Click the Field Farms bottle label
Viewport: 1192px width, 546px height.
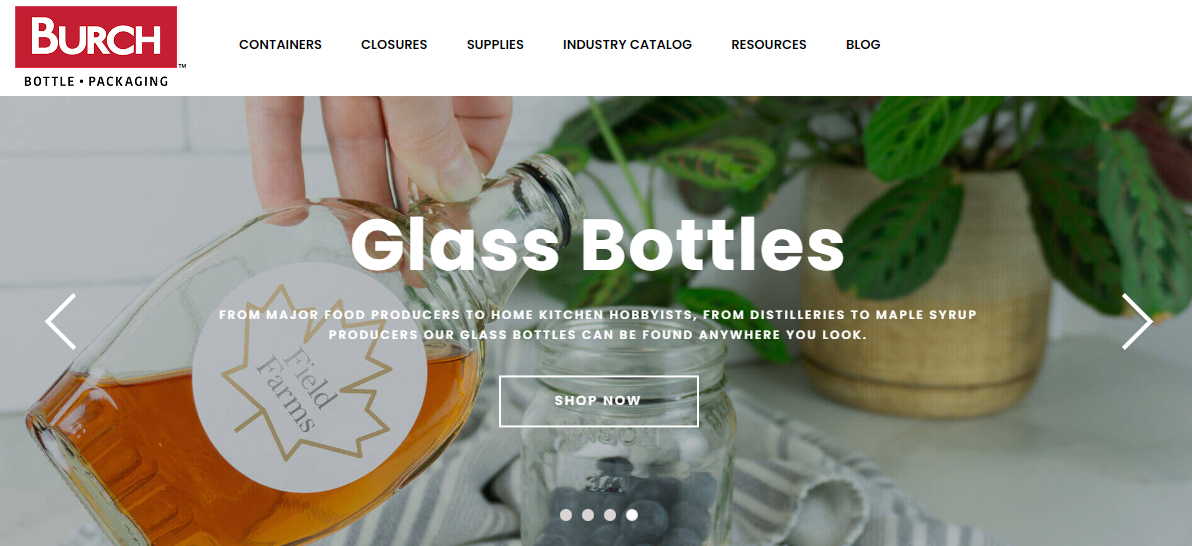[309, 377]
